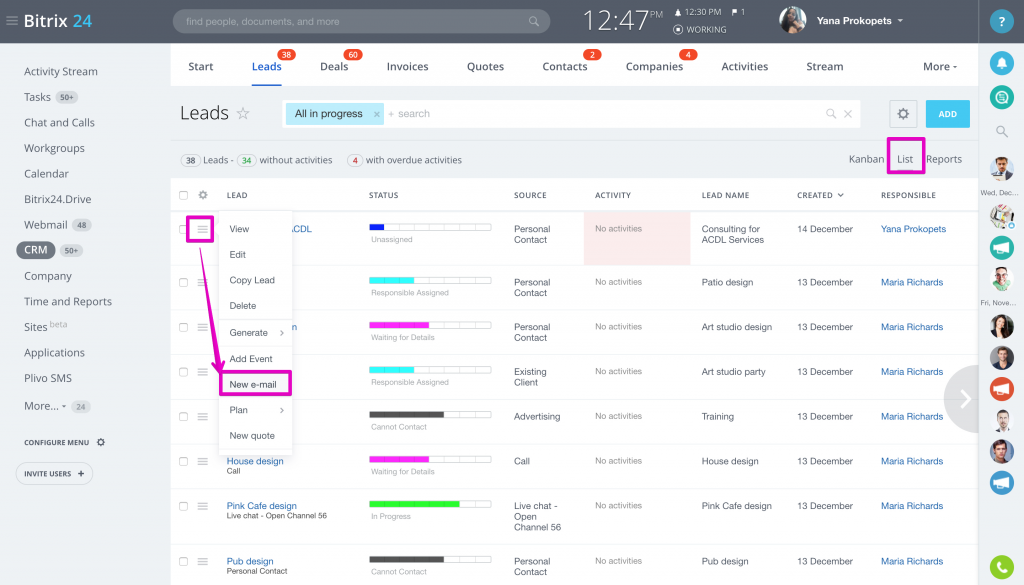The height and width of the screenshot is (585, 1024).
Task: Mark Leads page as favorite with star
Action: pos(243,114)
